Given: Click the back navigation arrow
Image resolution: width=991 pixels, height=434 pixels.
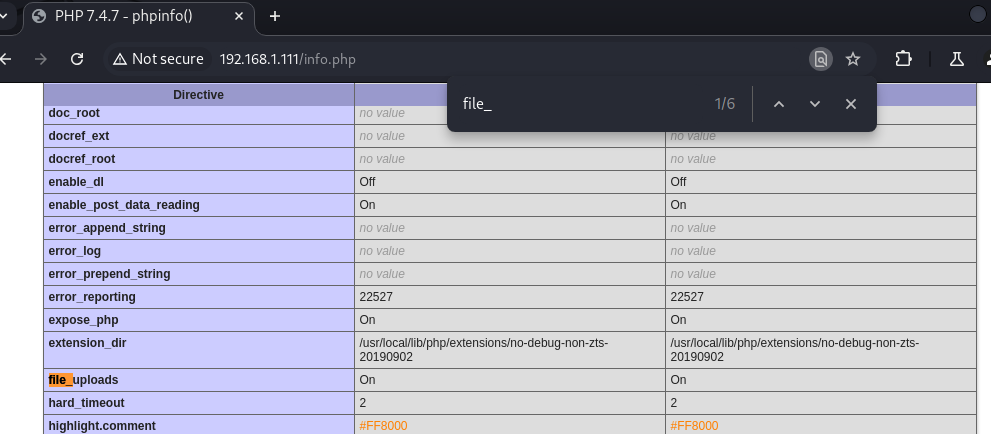Looking at the screenshot, I should tap(6, 59).
